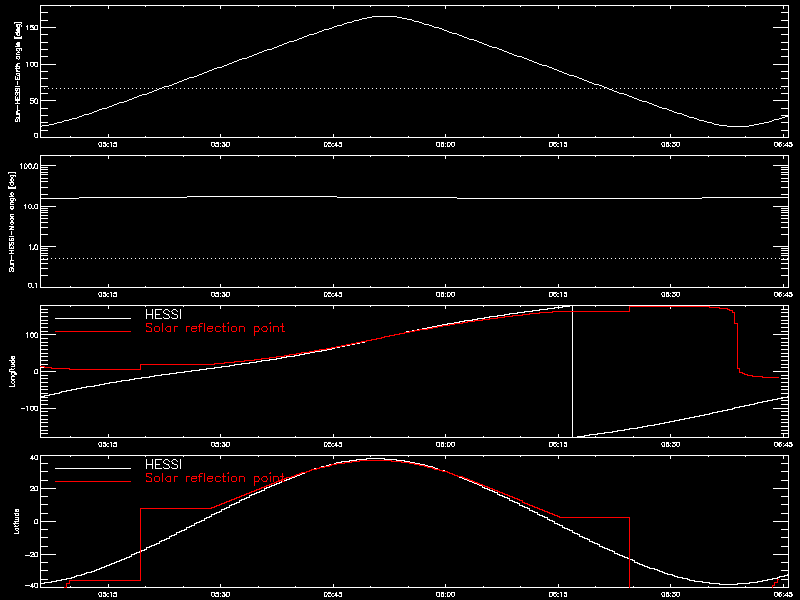The height and width of the screenshot is (600, 800).
Task: Click the '40' tick on Latitude plot
Action: click(34, 457)
